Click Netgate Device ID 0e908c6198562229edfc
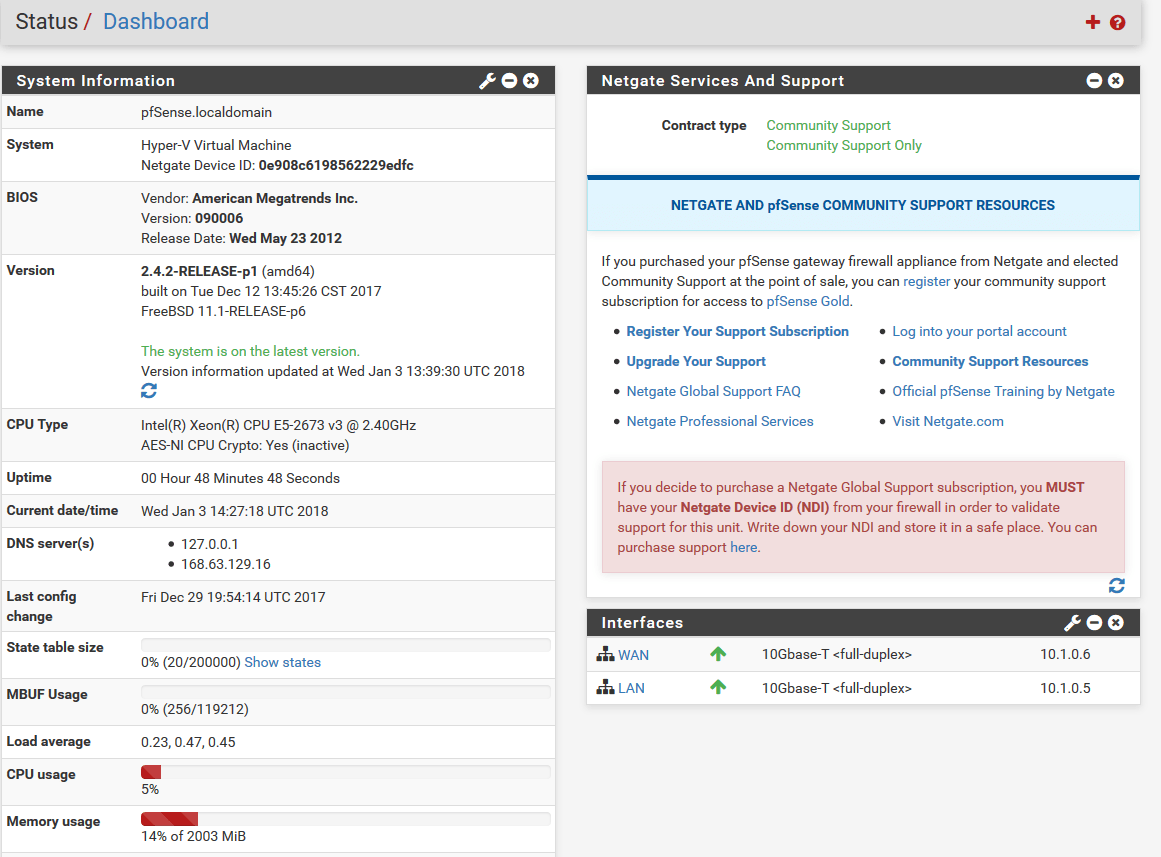Viewport: 1161px width, 857px height. coord(336,165)
